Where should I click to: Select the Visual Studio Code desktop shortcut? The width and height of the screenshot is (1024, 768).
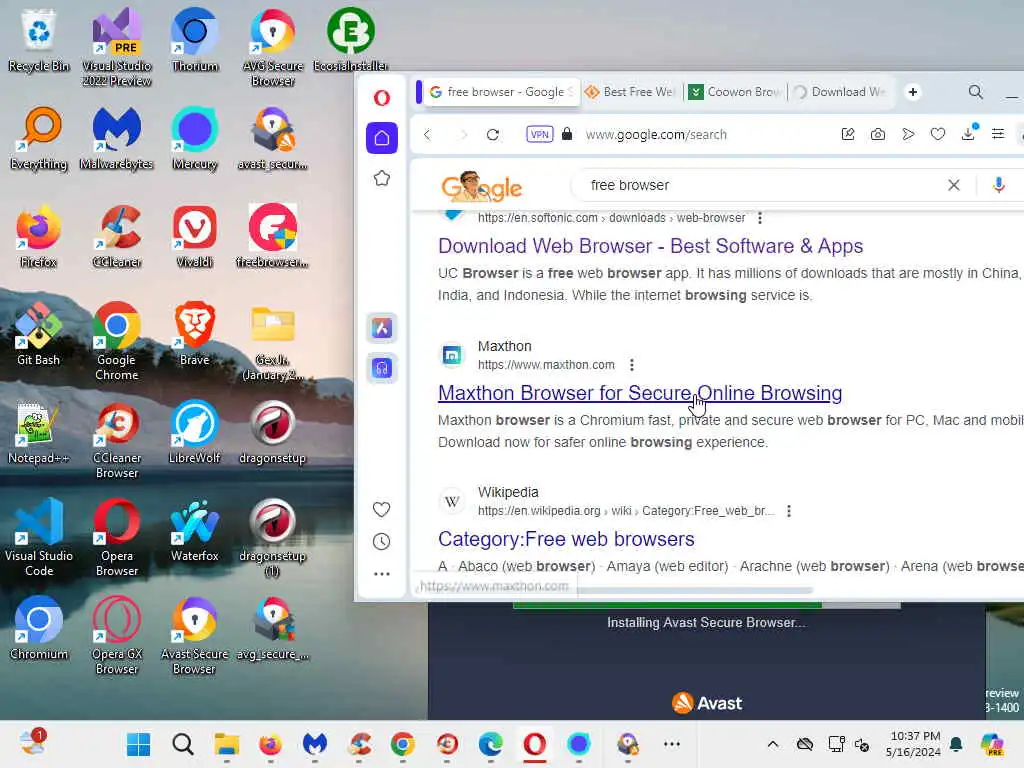pyautogui.click(x=39, y=538)
